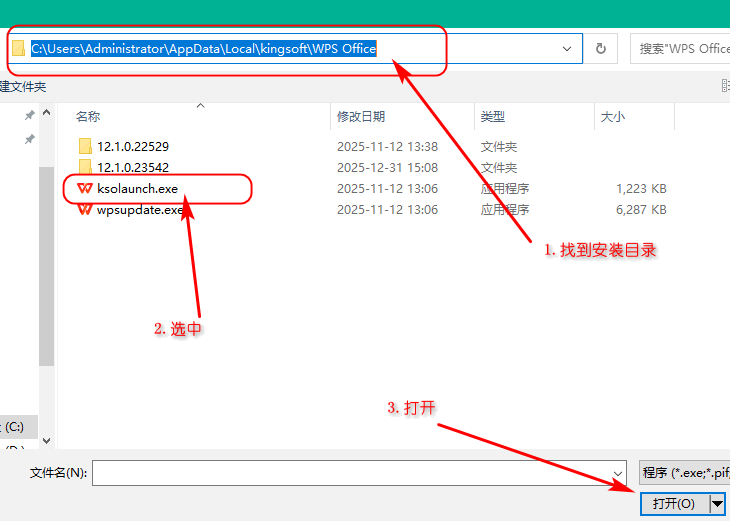Refresh the folder using the reload icon

pyautogui.click(x=601, y=48)
